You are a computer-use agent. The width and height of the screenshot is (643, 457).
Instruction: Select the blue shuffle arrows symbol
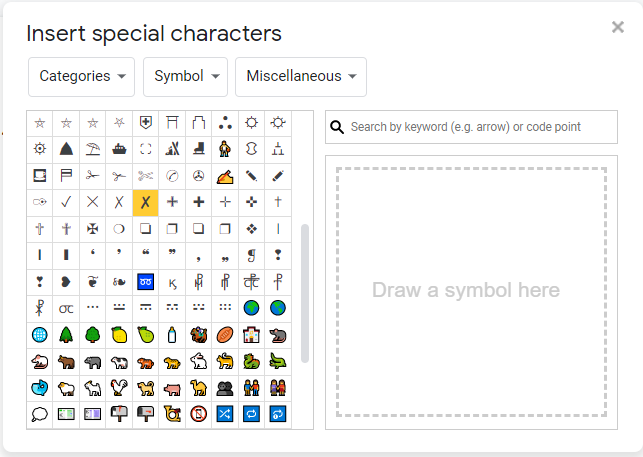click(x=225, y=414)
